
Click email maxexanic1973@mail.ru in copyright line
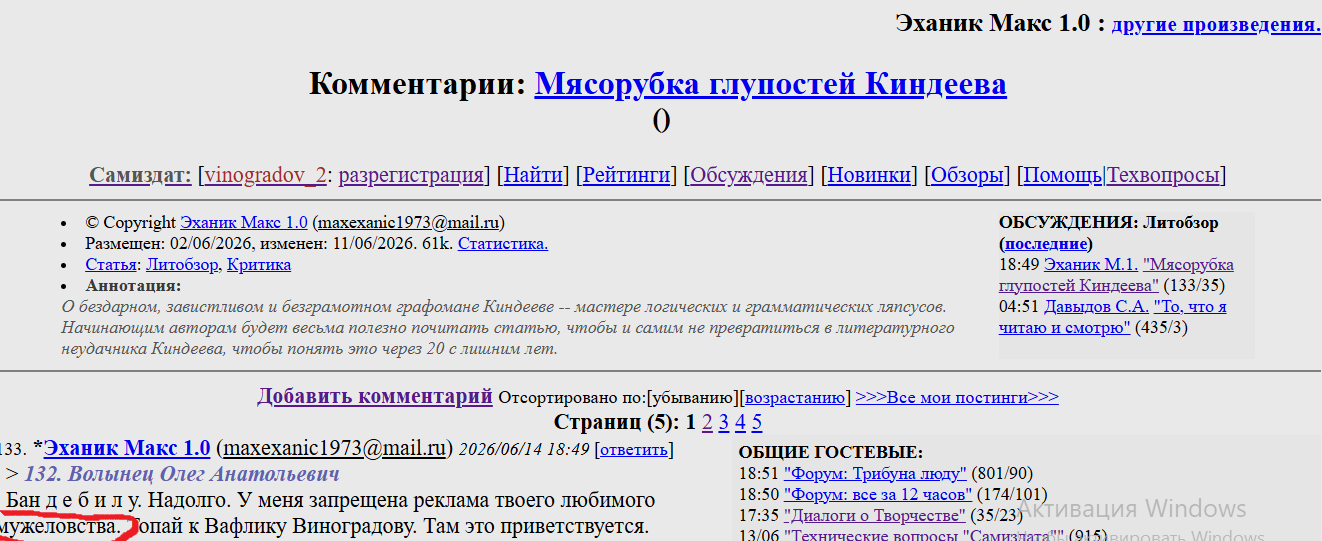(409, 223)
